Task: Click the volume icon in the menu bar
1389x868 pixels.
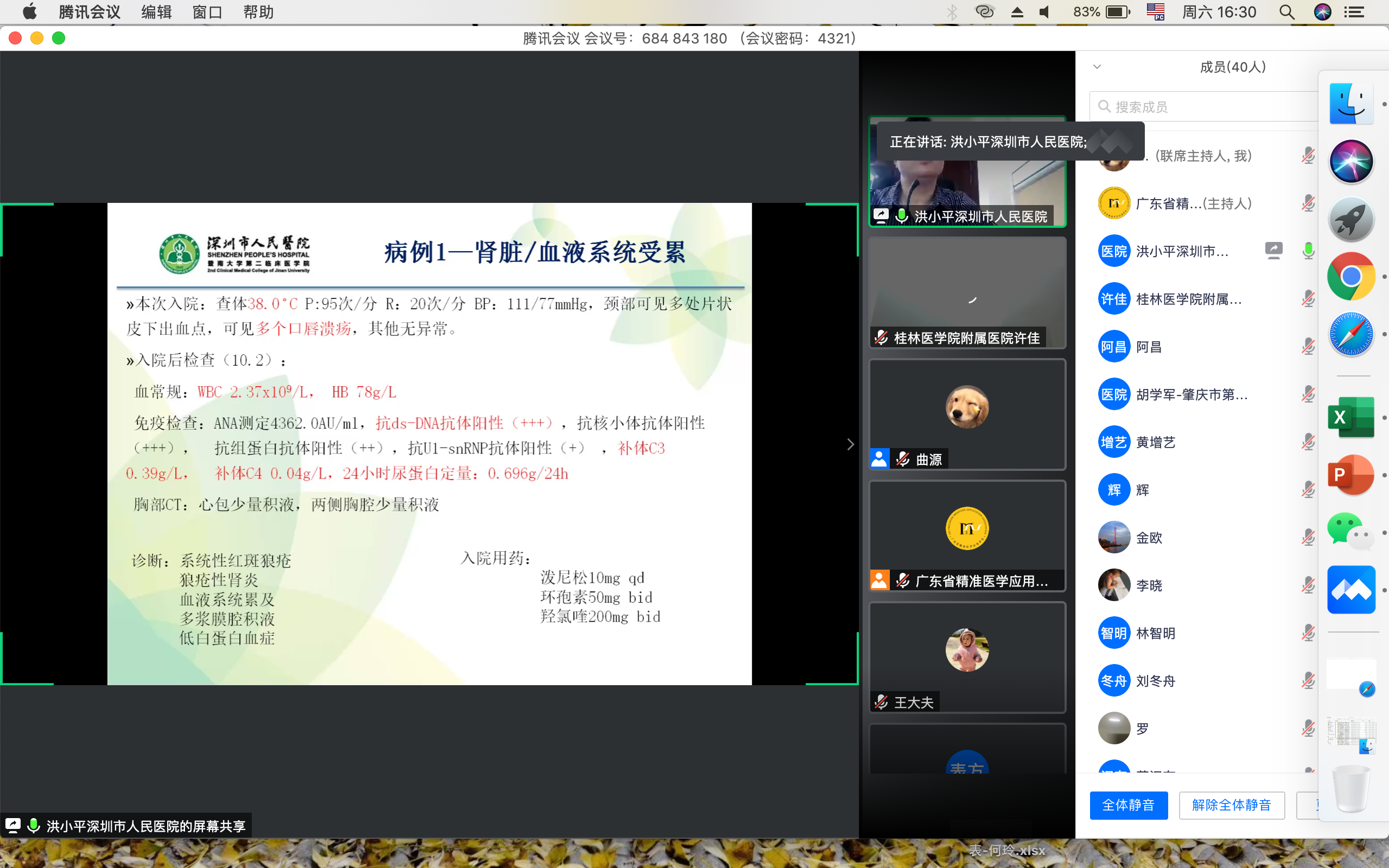Action: [1044, 11]
